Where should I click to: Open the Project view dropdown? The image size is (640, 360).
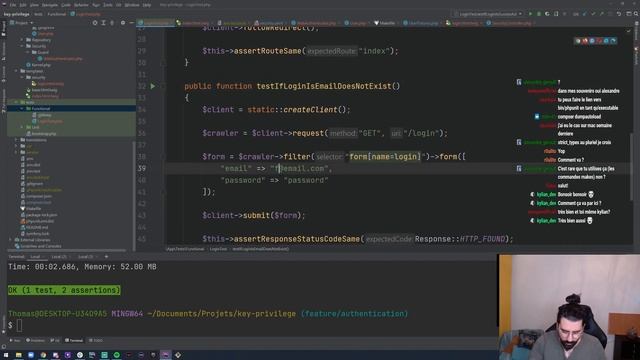click(21, 23)
